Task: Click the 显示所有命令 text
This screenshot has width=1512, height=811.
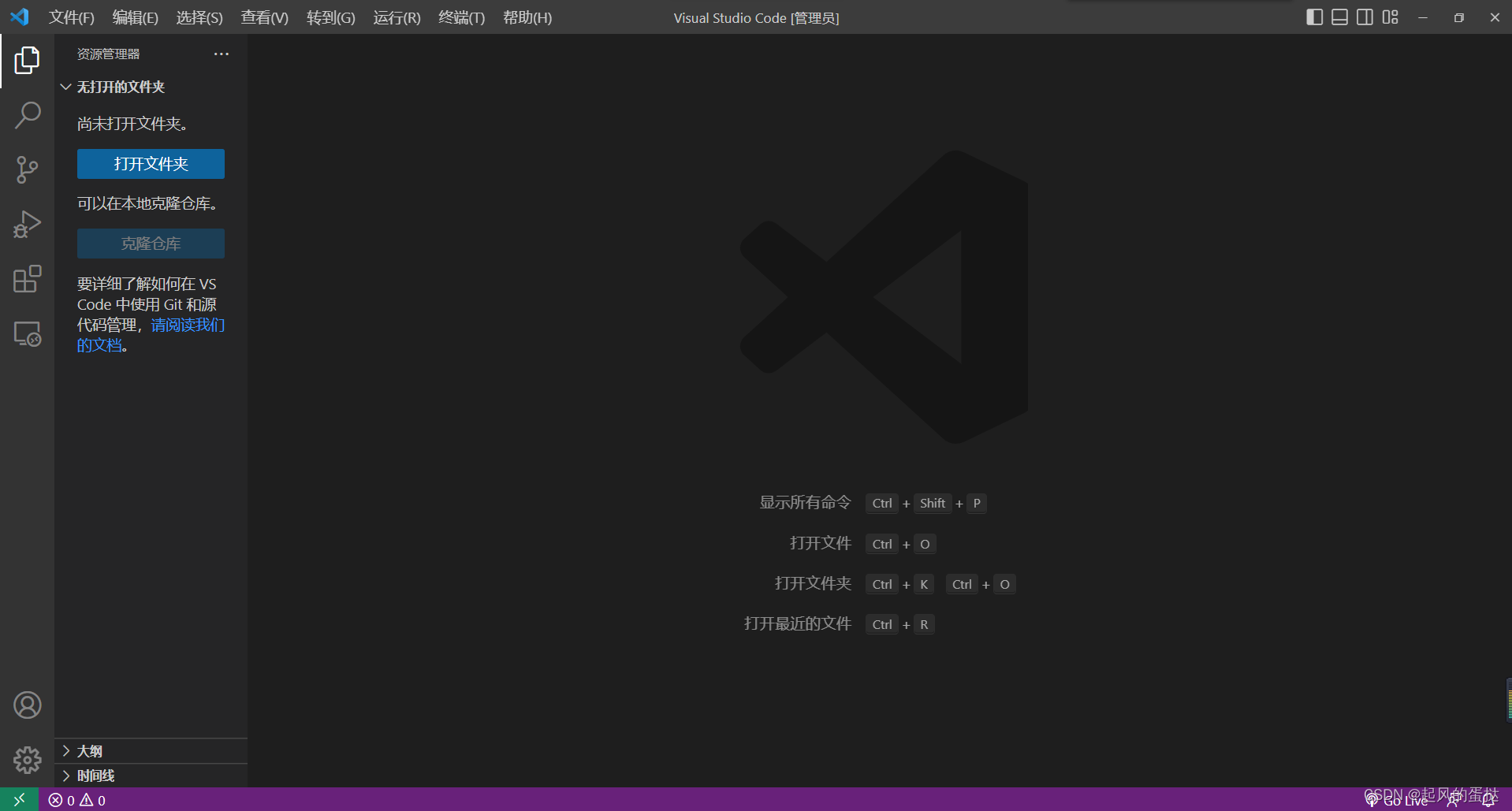Action: 805,503
